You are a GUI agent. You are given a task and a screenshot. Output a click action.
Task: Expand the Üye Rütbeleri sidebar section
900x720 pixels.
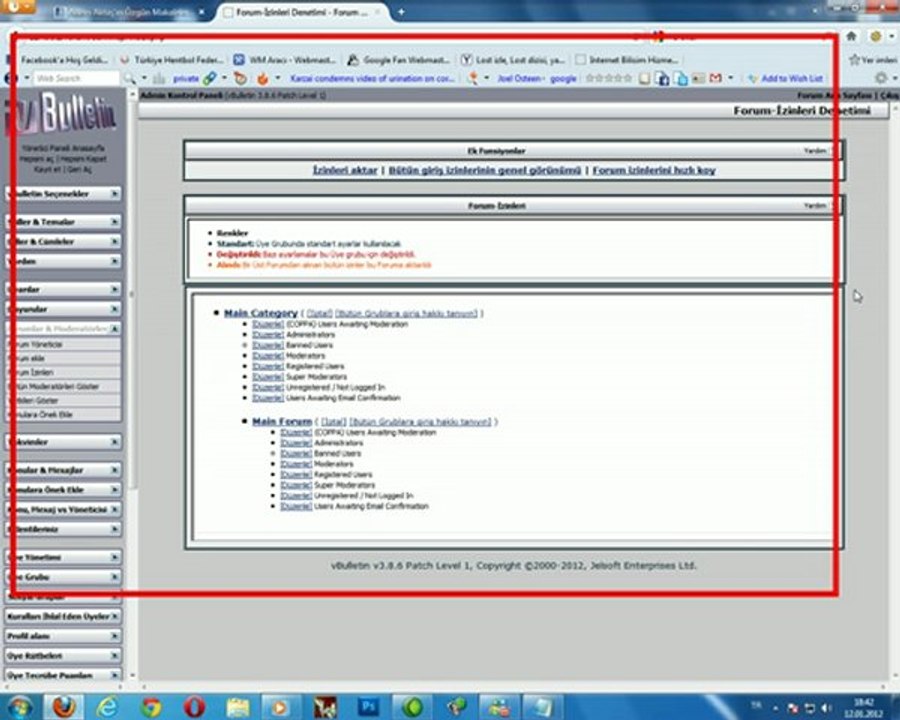click(x=64, y=656)
